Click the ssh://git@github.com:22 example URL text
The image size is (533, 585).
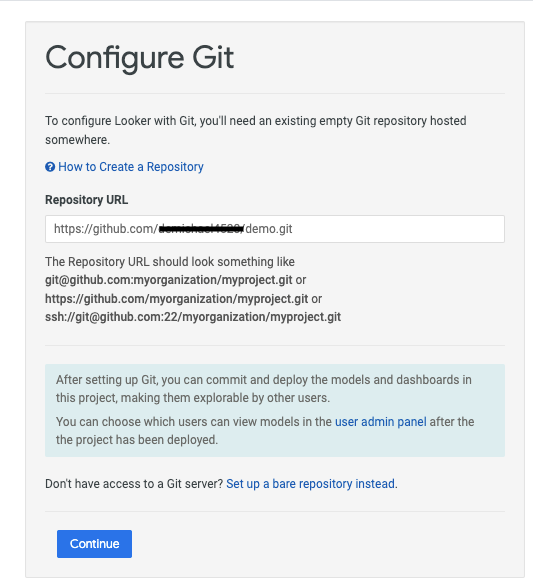click(x=193, y=317)
